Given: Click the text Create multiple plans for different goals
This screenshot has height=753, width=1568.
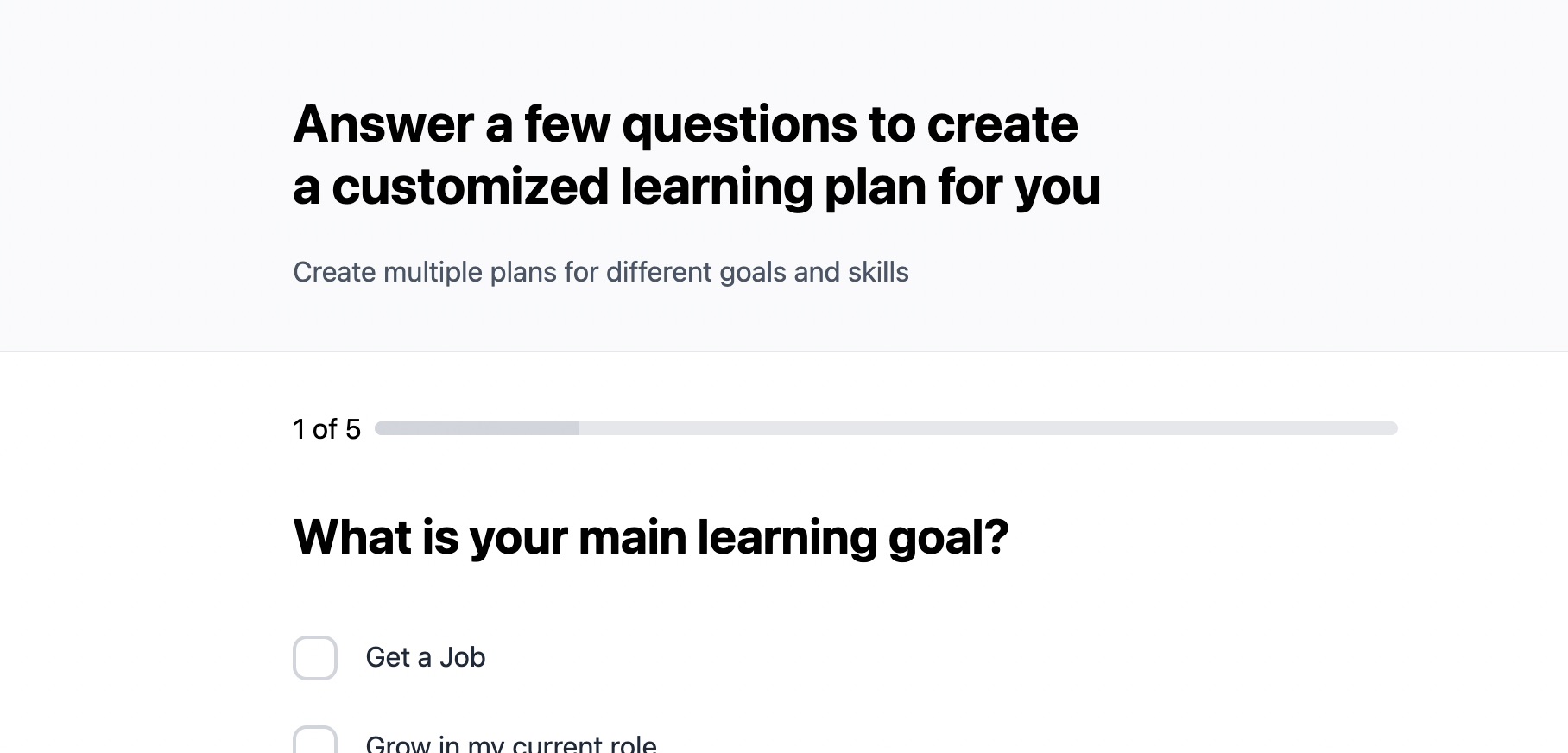Looking at the screenshot, I should (x=600, y=272).
